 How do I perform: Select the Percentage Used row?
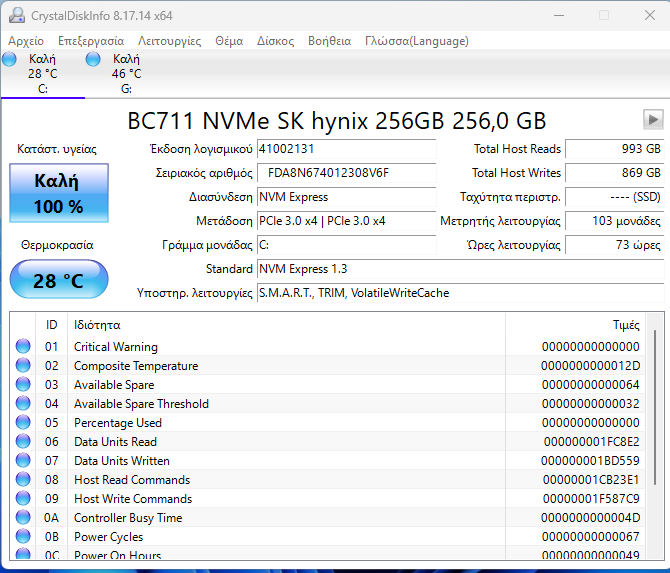328,423
